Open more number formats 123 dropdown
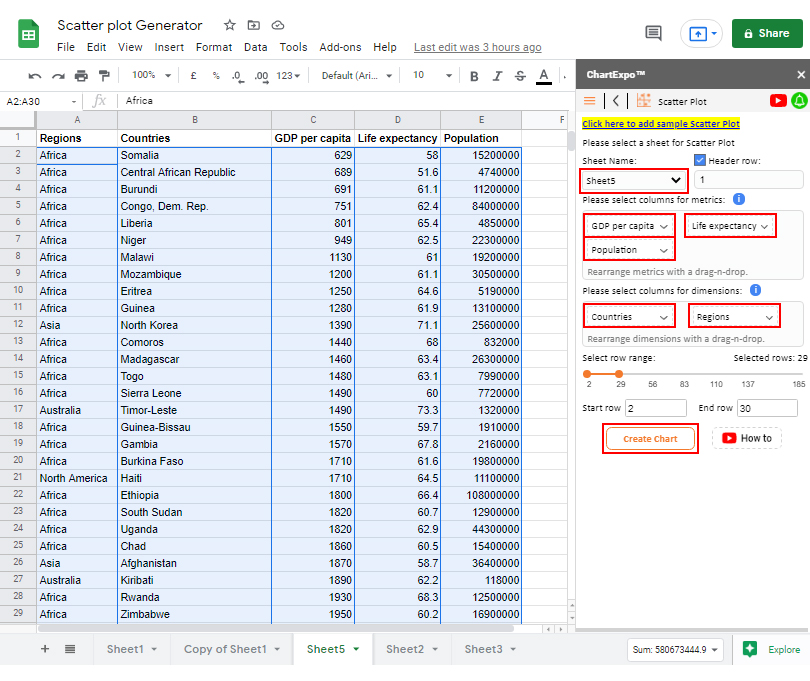 [288, 75]
